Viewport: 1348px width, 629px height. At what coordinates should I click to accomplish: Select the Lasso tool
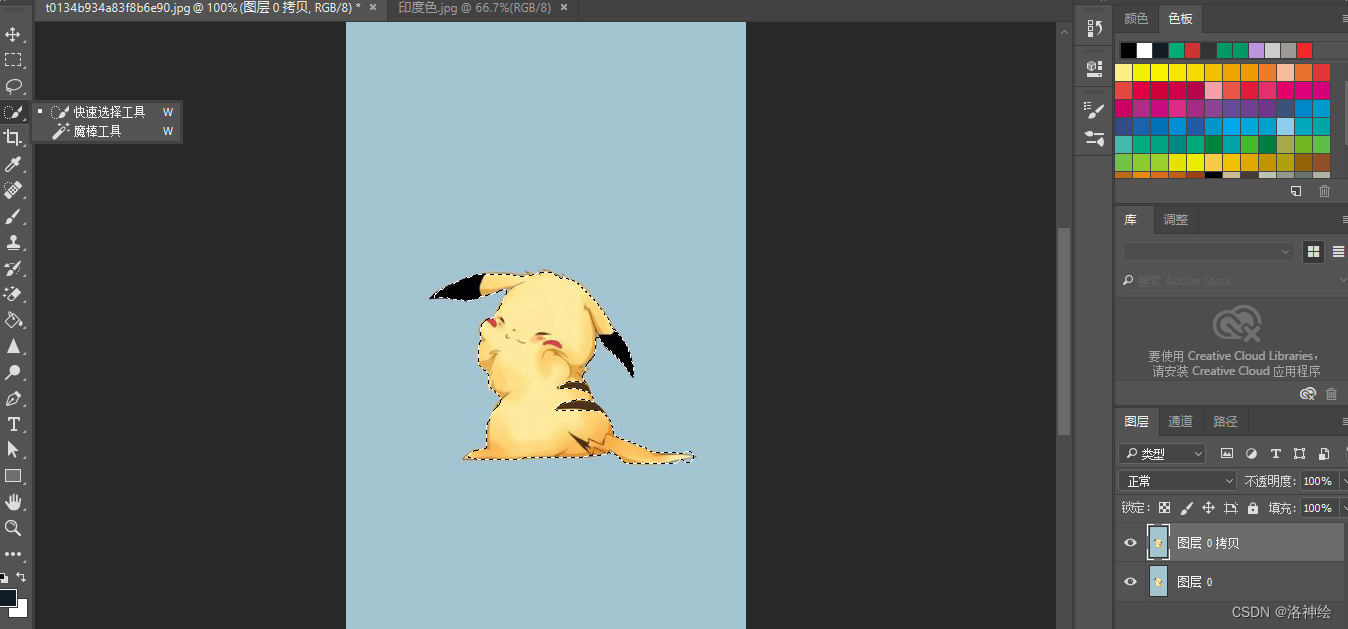pos(13,86)
